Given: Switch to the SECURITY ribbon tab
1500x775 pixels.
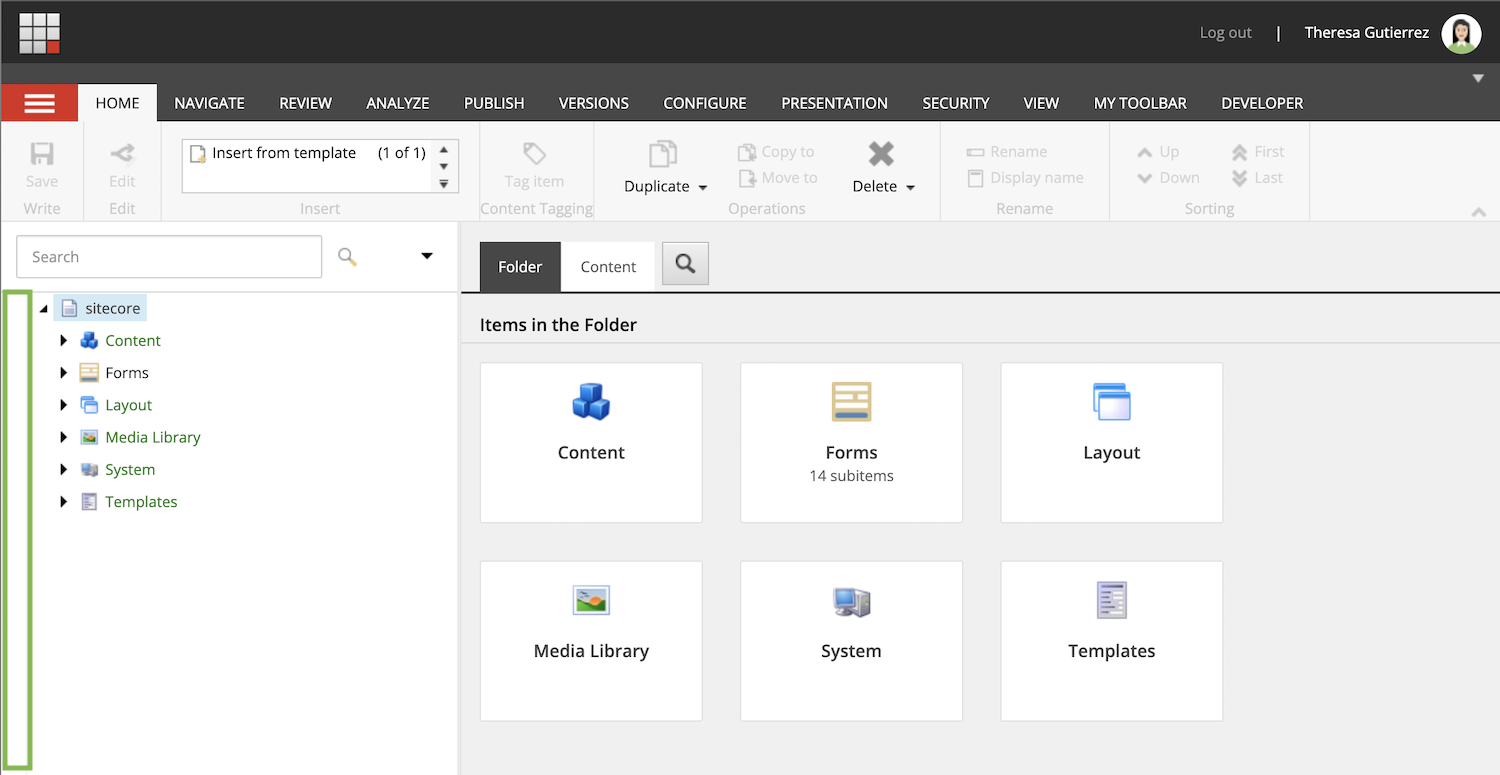Looking at the screenshot, I should pyautogui.click(x=955, y=103).
